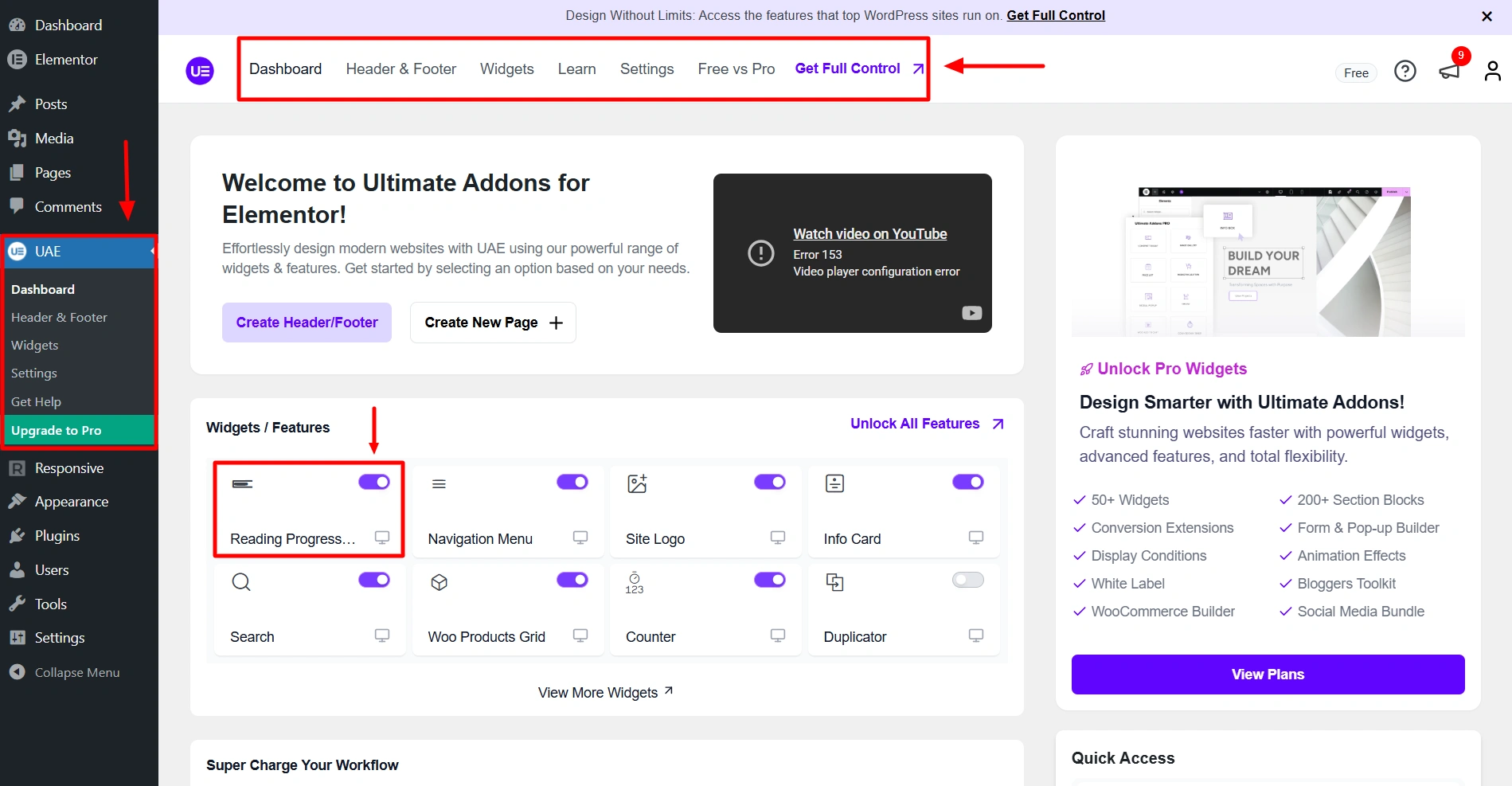This screenshot has height=786, width=1512.
Task: Toggle the Navigation Menu widget switch
Action: coord(572,482)
